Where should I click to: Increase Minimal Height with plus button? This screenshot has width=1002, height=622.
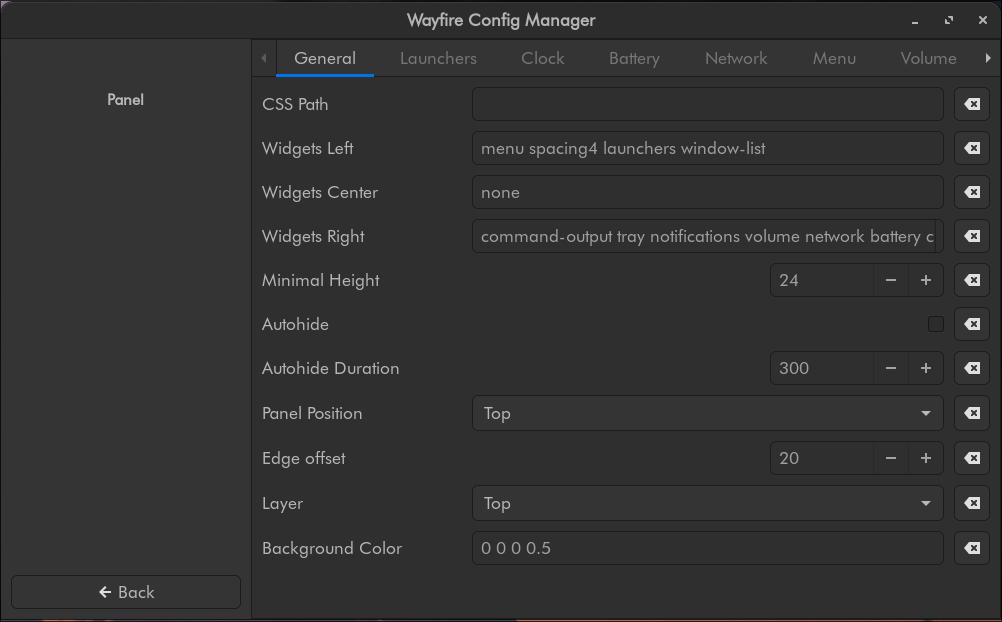[925, 280]
